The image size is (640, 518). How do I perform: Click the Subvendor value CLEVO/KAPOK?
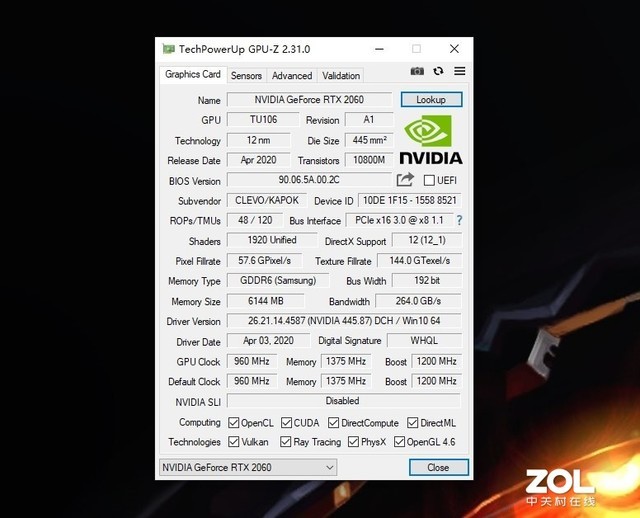267,200
